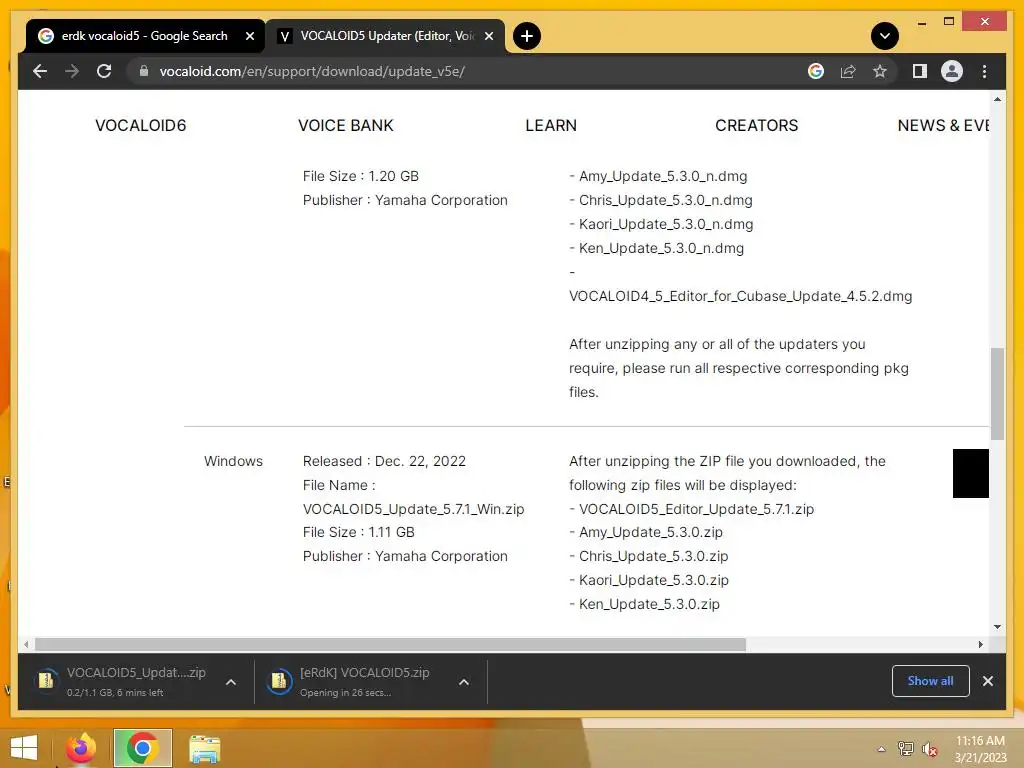The height and width of the screenshot is (768, 1024).
Task: Open the Chrome three-dot menu
Action: tap(984, 71)
